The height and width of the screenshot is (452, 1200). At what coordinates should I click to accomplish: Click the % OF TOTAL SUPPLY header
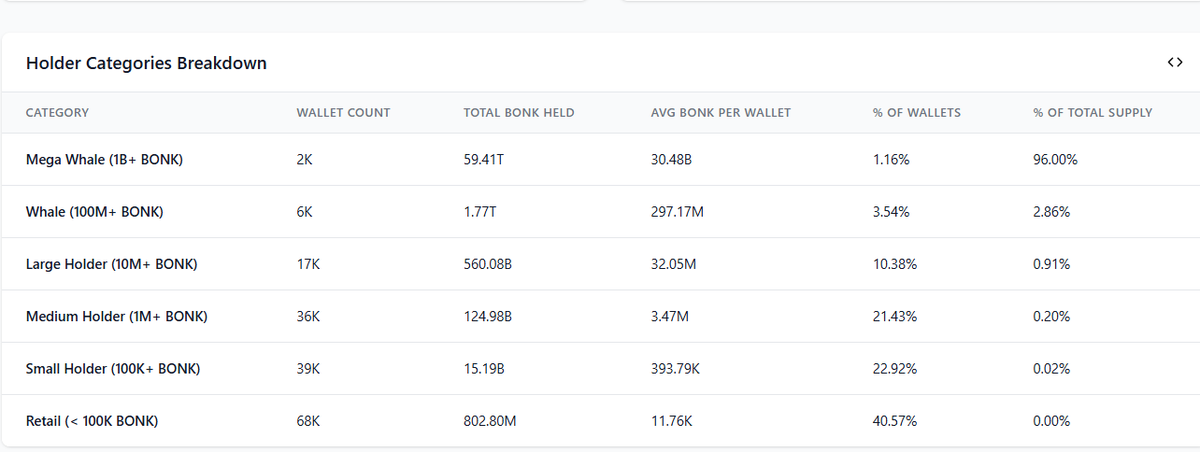[1093, 113]
